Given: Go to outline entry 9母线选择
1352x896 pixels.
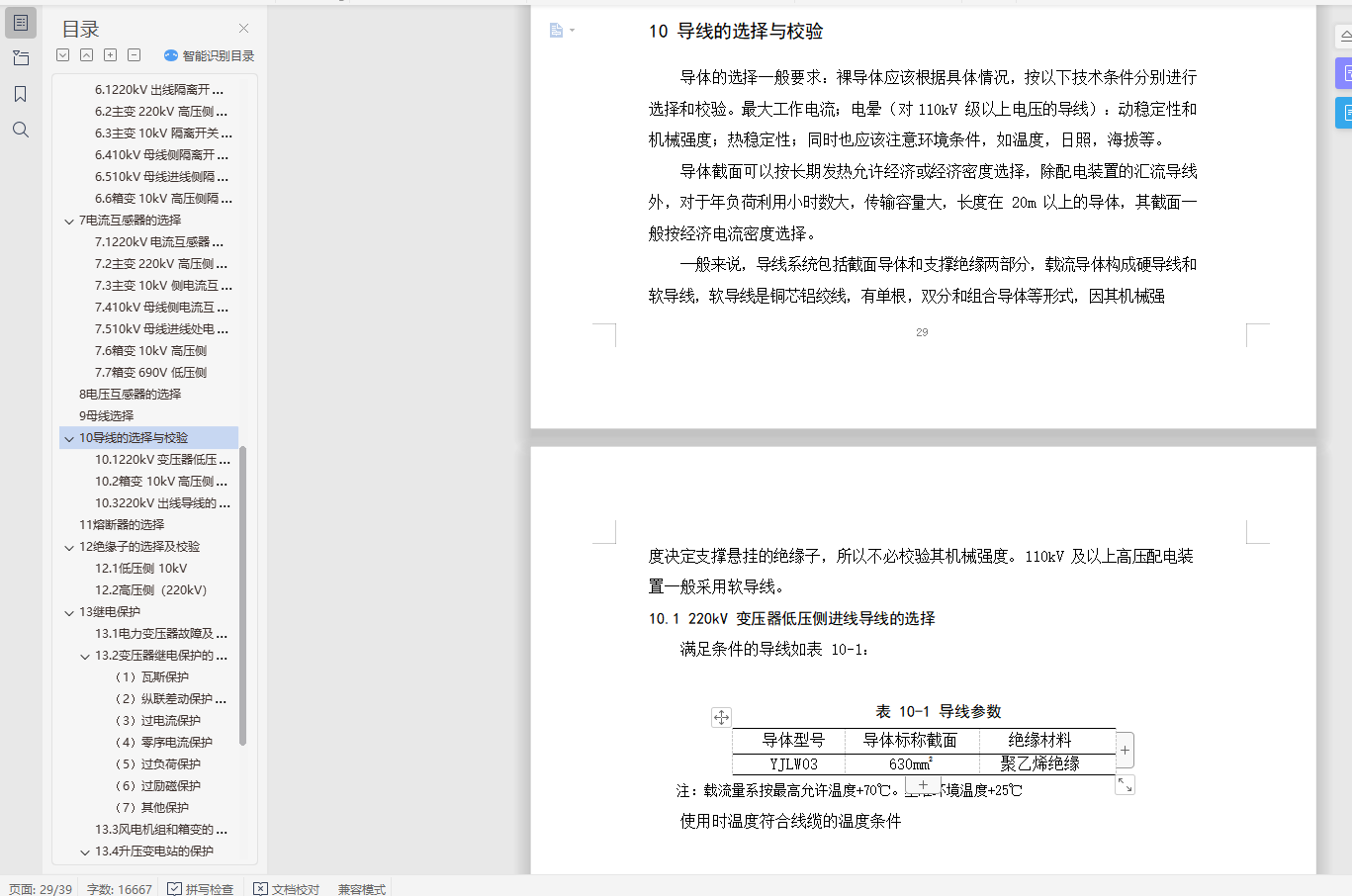Looking at the screenshot, I should (x=107, y=415).
